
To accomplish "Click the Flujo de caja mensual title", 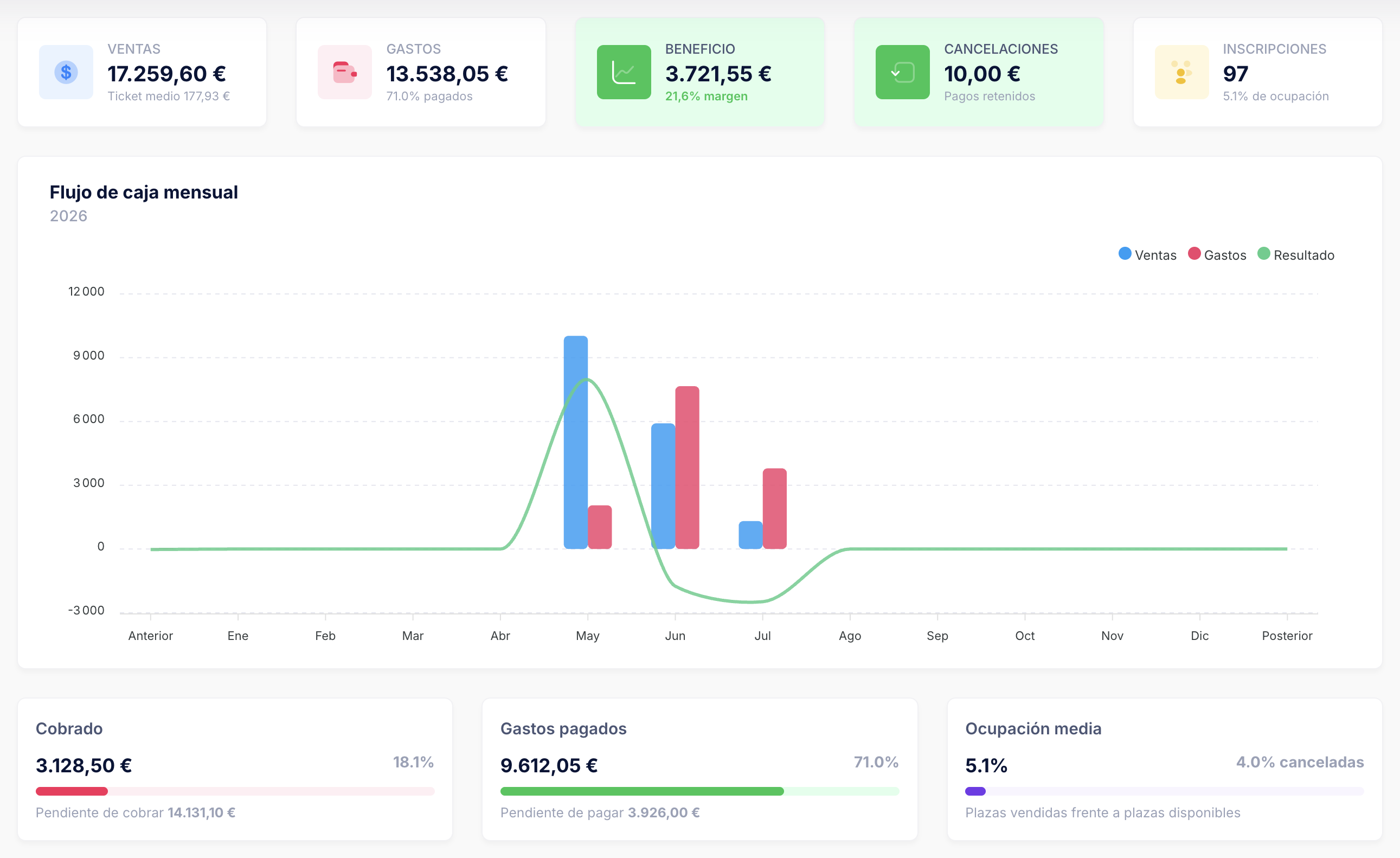I will (x=144, y=192).
